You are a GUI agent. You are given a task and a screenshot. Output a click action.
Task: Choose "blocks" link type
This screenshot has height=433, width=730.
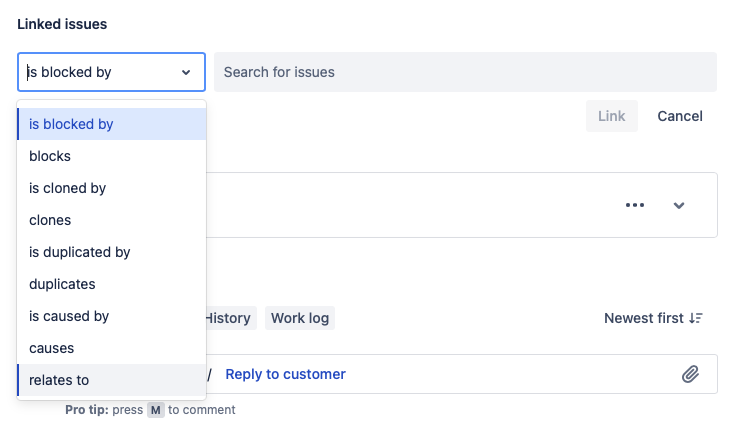111,156
